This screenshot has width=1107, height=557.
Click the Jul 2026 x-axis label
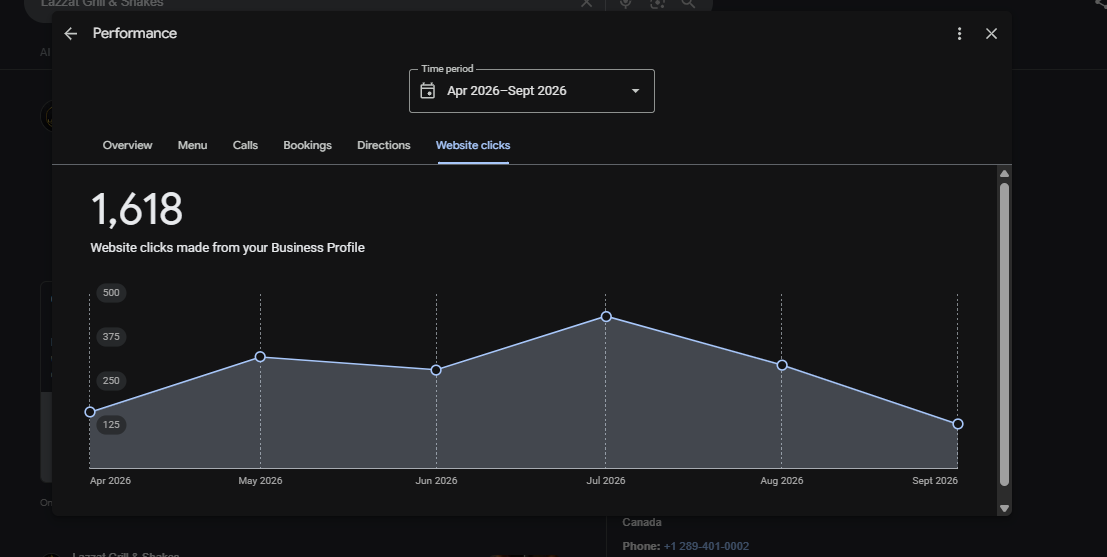coord(606,481)
